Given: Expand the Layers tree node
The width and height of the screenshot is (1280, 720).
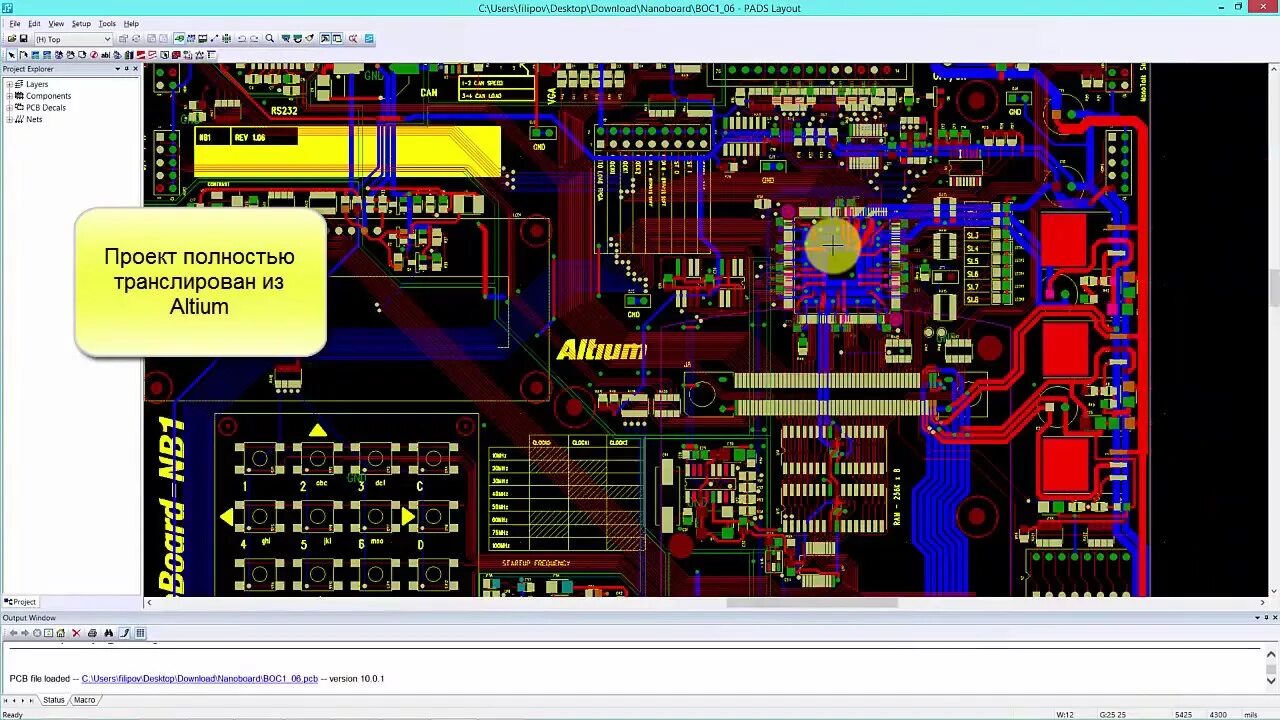Looking at the screenshot, I should point(9,84).
